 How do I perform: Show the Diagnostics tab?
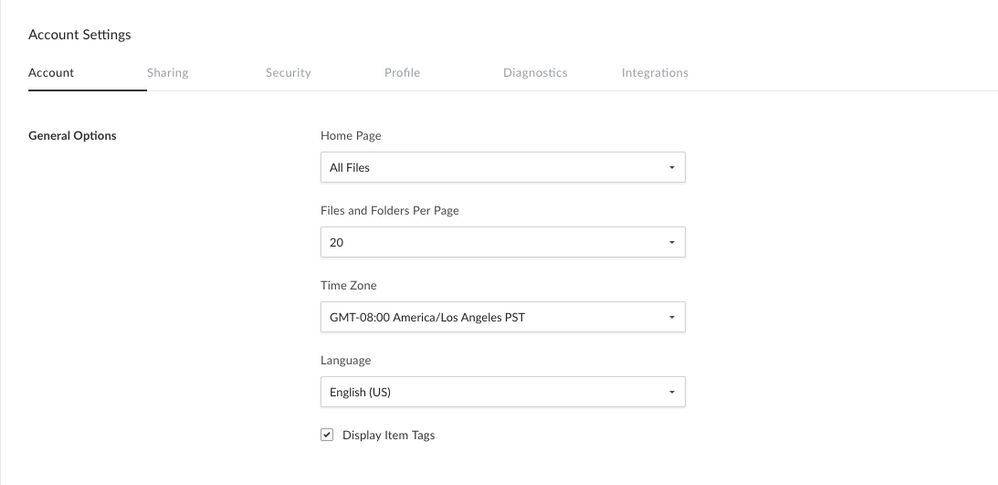(x=535, y=73)
